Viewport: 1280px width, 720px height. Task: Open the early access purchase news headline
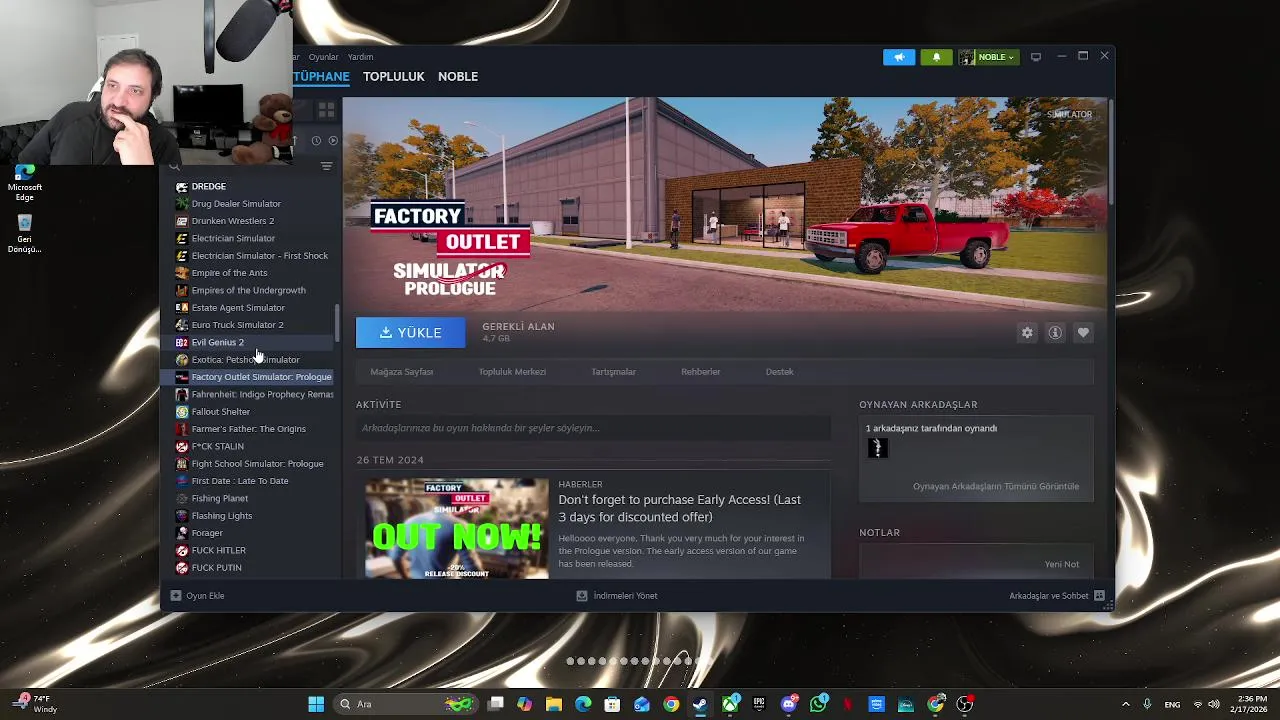tap(679, 508)
